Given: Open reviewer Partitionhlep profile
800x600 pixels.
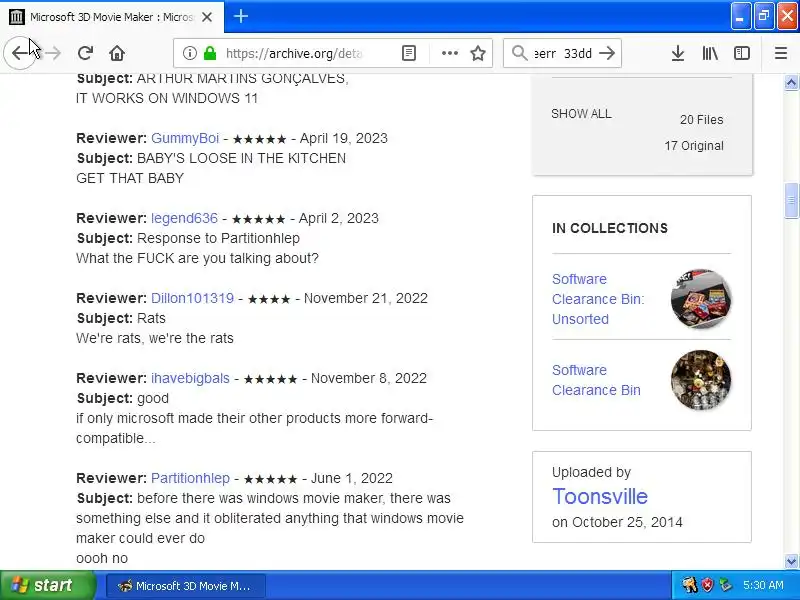Looking at the screenshot, I should (190, 478).
